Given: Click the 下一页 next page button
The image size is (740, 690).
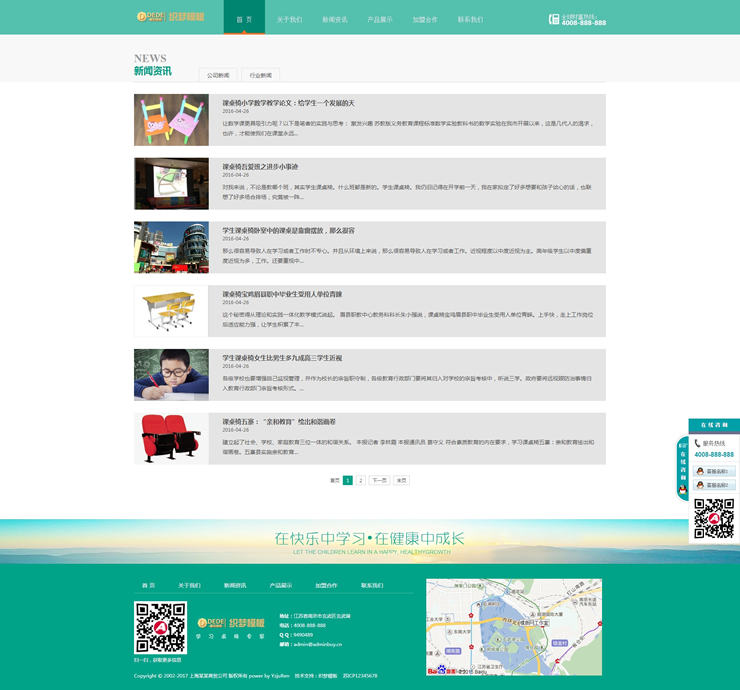Looking at the screenshot, I should coord(379,480).
